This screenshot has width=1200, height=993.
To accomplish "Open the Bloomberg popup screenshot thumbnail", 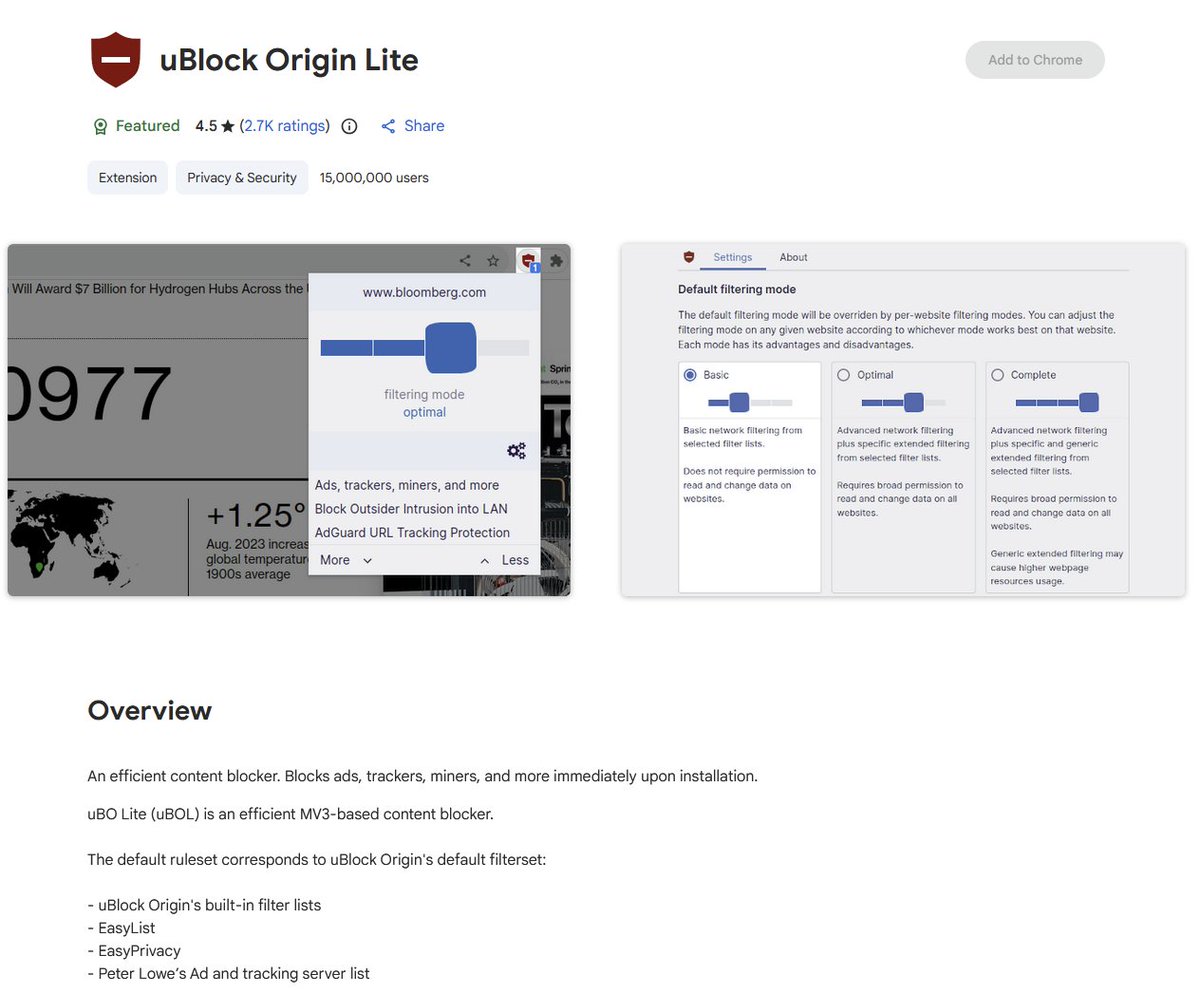I will pos(289,420).
